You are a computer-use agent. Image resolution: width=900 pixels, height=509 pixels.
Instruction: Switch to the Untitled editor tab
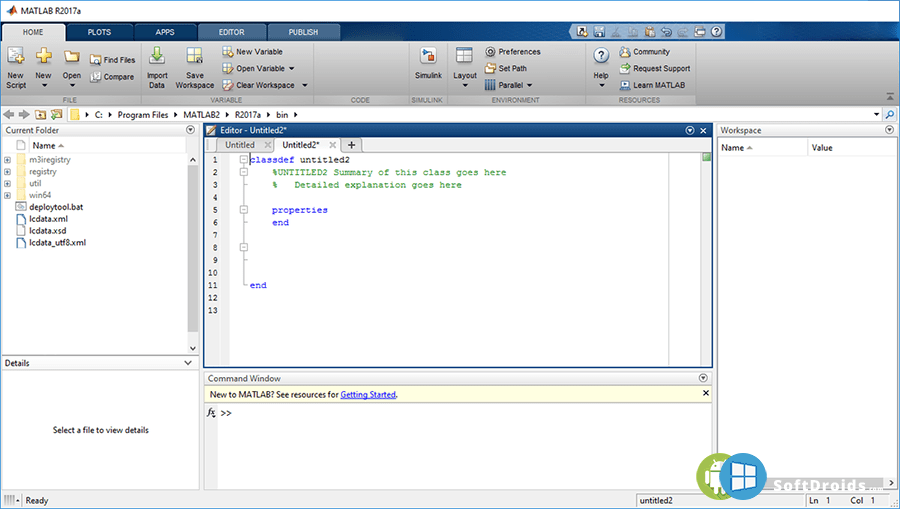240,145
